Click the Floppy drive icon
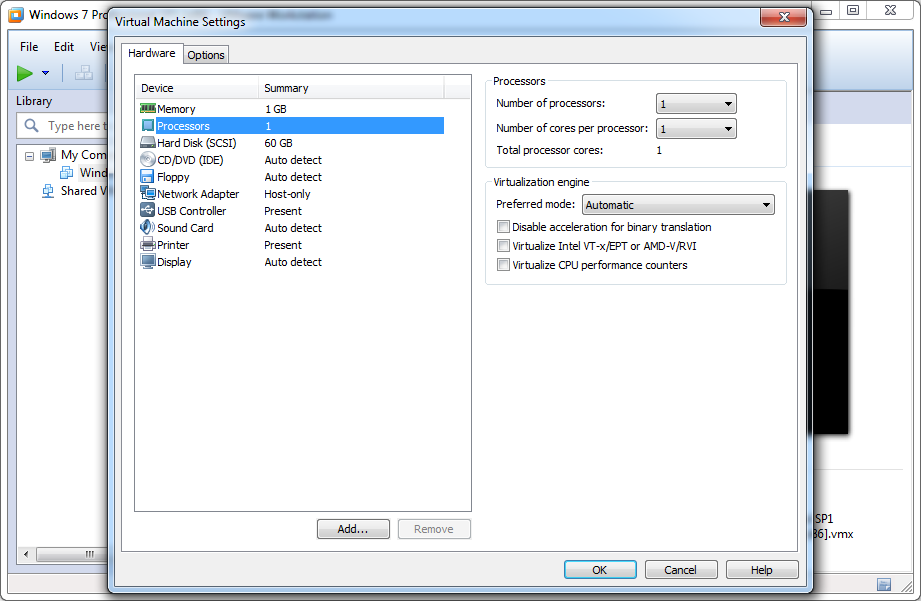The width and height of the screenshot is (921, 601). point(148,177)
